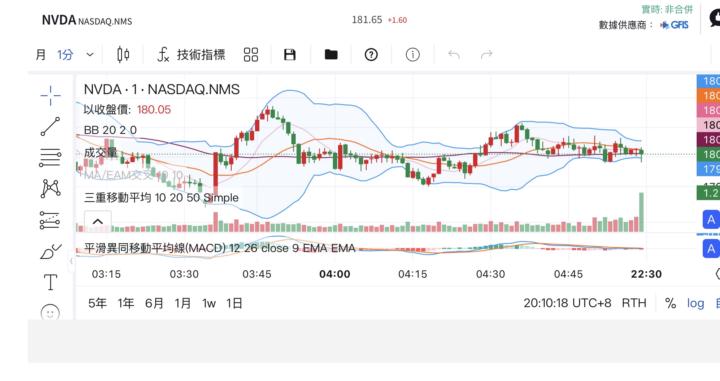Select the 月 interval
This screenshot has height=381, width=720.
[41, 55]
